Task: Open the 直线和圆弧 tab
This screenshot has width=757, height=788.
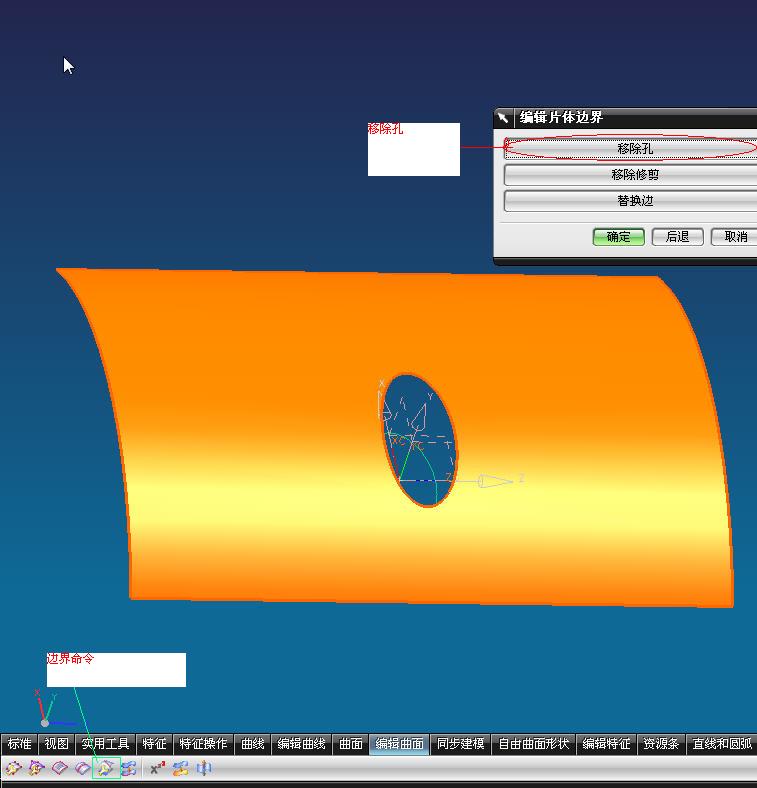Action: (x=722, y=744)
